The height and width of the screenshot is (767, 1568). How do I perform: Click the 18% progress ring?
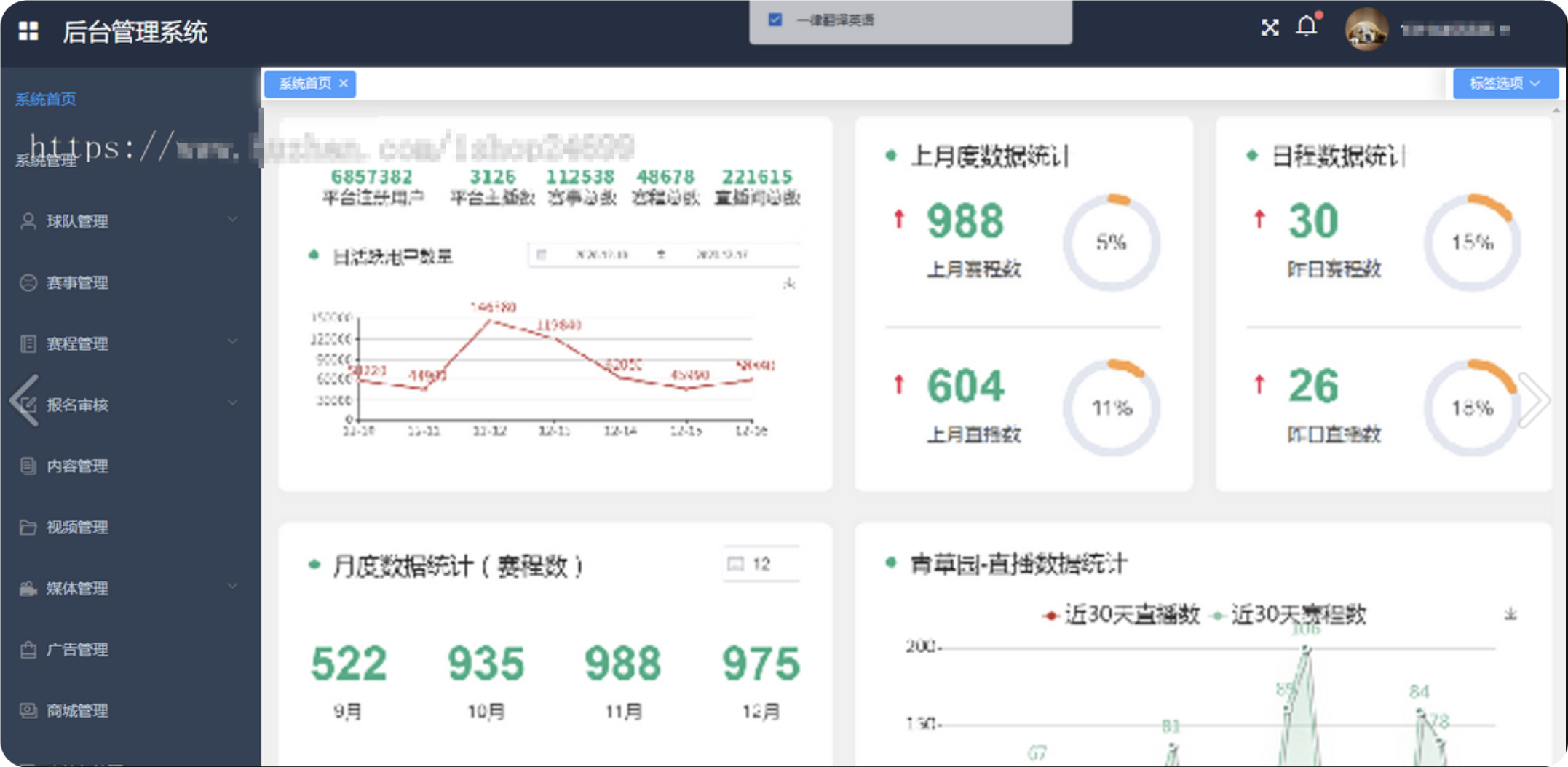[1472, 408]
